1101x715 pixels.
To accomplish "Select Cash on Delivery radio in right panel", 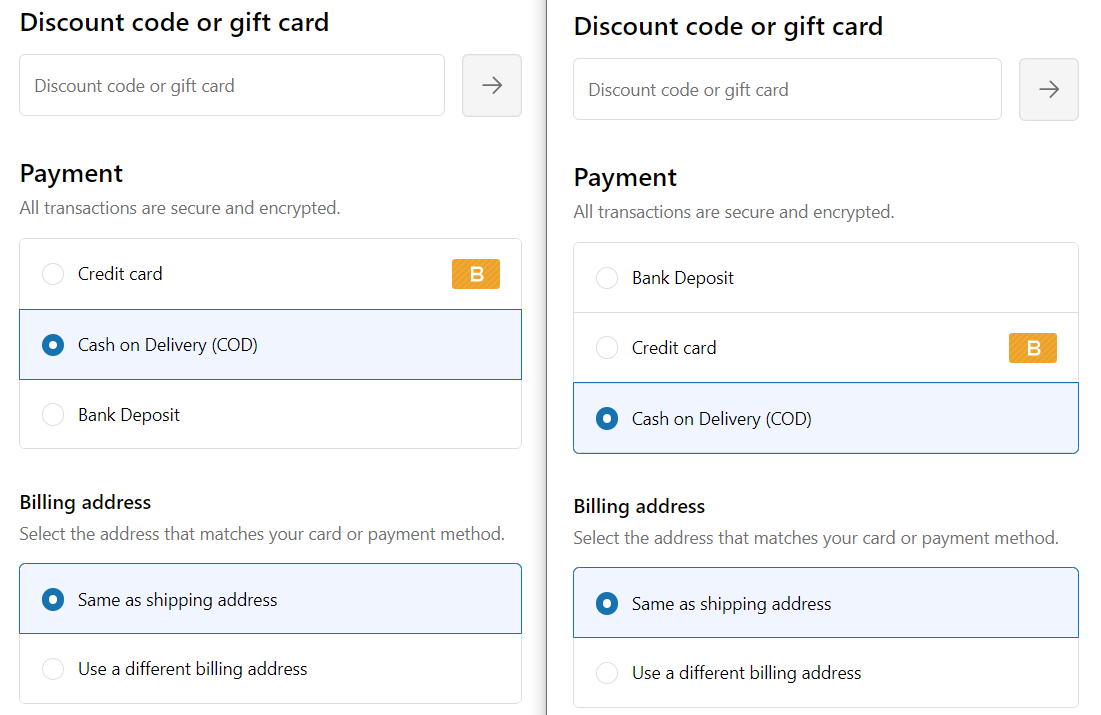I will [x=607, y=419].
